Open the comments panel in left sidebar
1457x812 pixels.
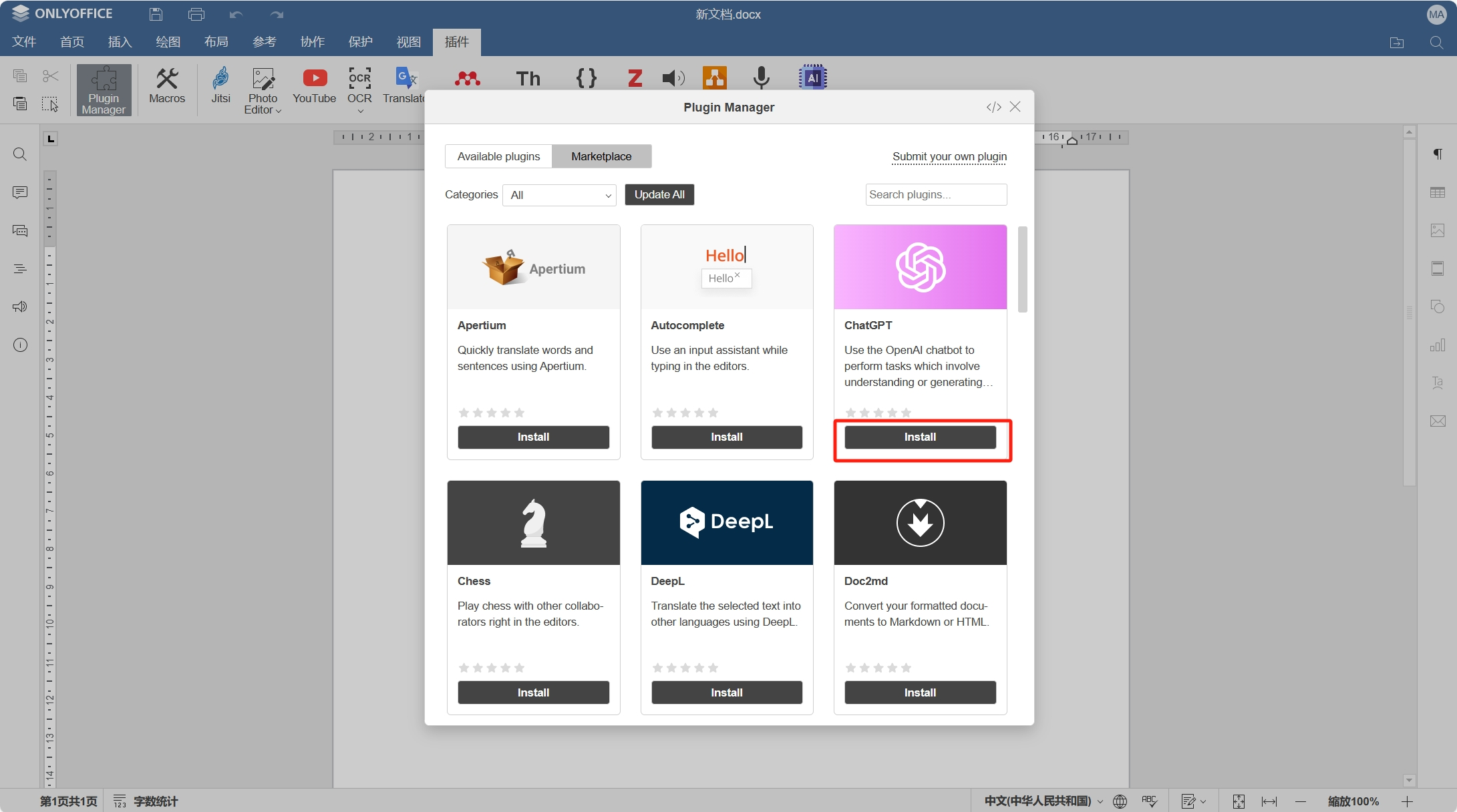coord(20,192)
